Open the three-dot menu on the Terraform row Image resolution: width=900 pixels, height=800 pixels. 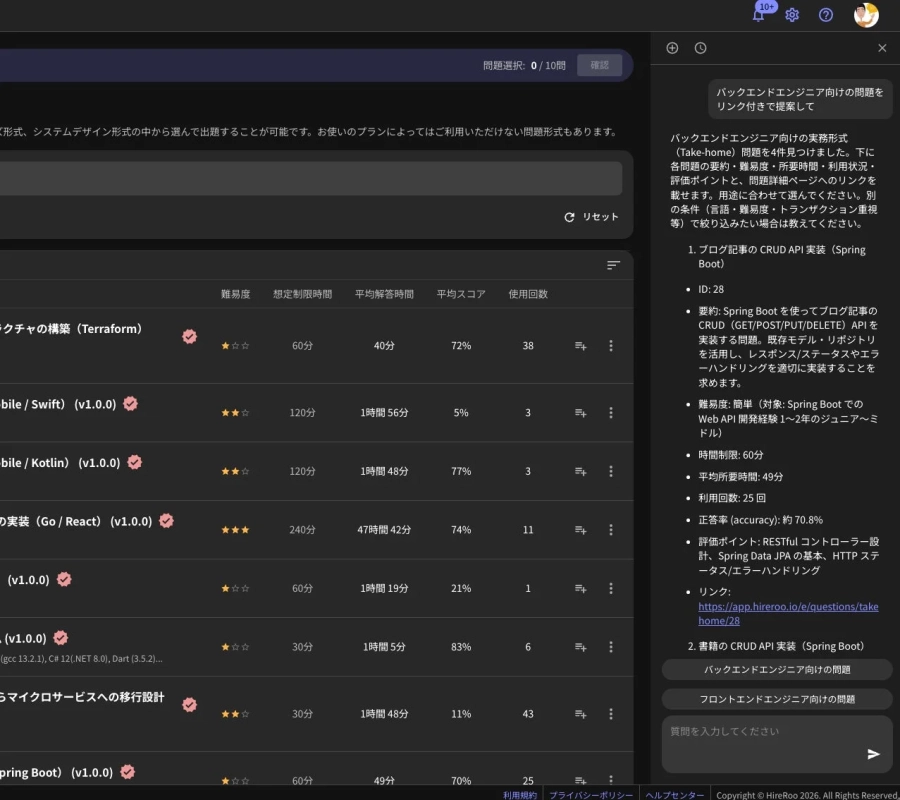point(611,346)
